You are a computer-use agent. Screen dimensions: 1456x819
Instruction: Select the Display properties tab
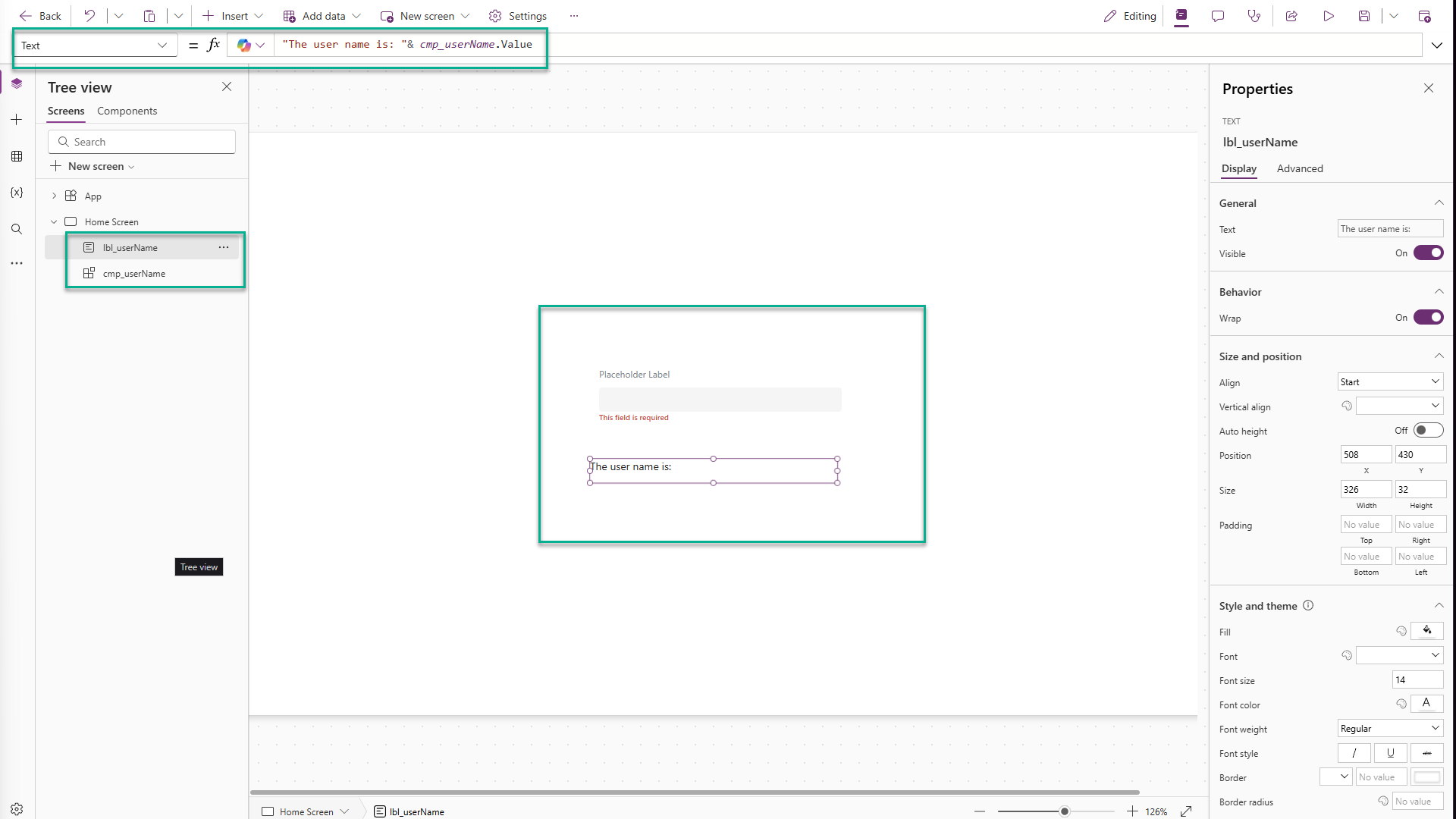1239,168
